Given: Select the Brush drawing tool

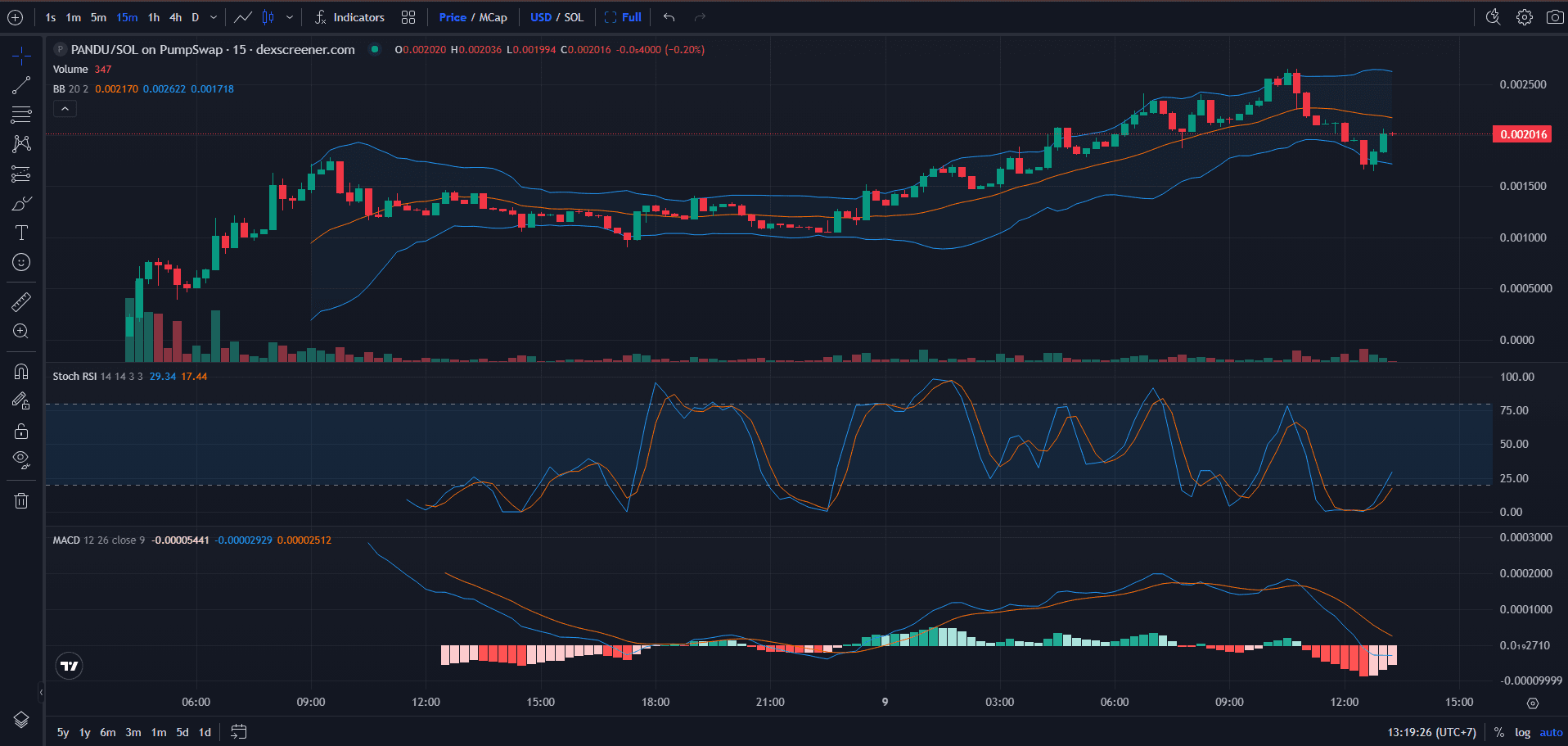Looking at the screenshot, I should tap(20, 202).
